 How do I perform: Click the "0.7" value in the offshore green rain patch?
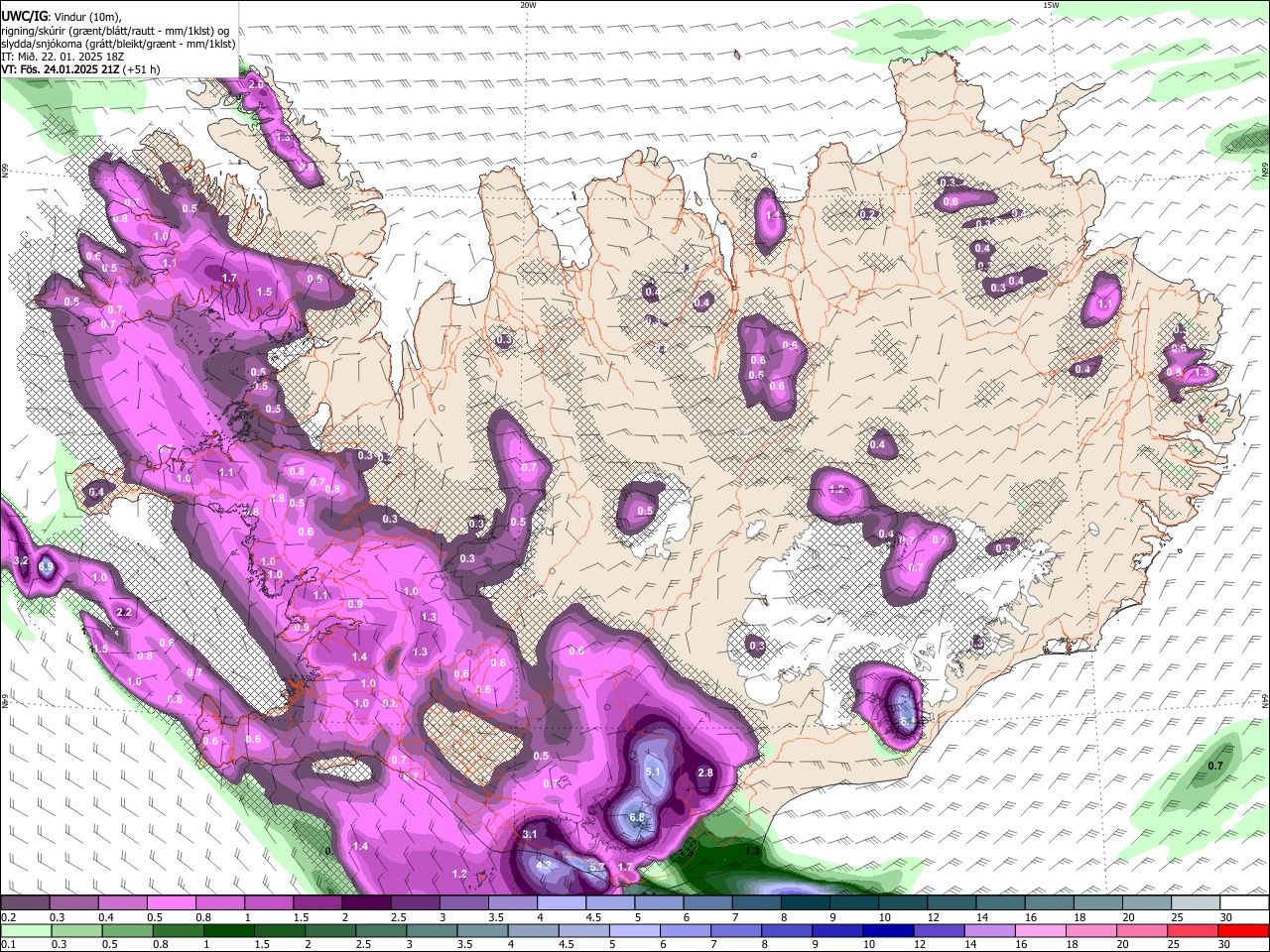(x=1215, y=766)
